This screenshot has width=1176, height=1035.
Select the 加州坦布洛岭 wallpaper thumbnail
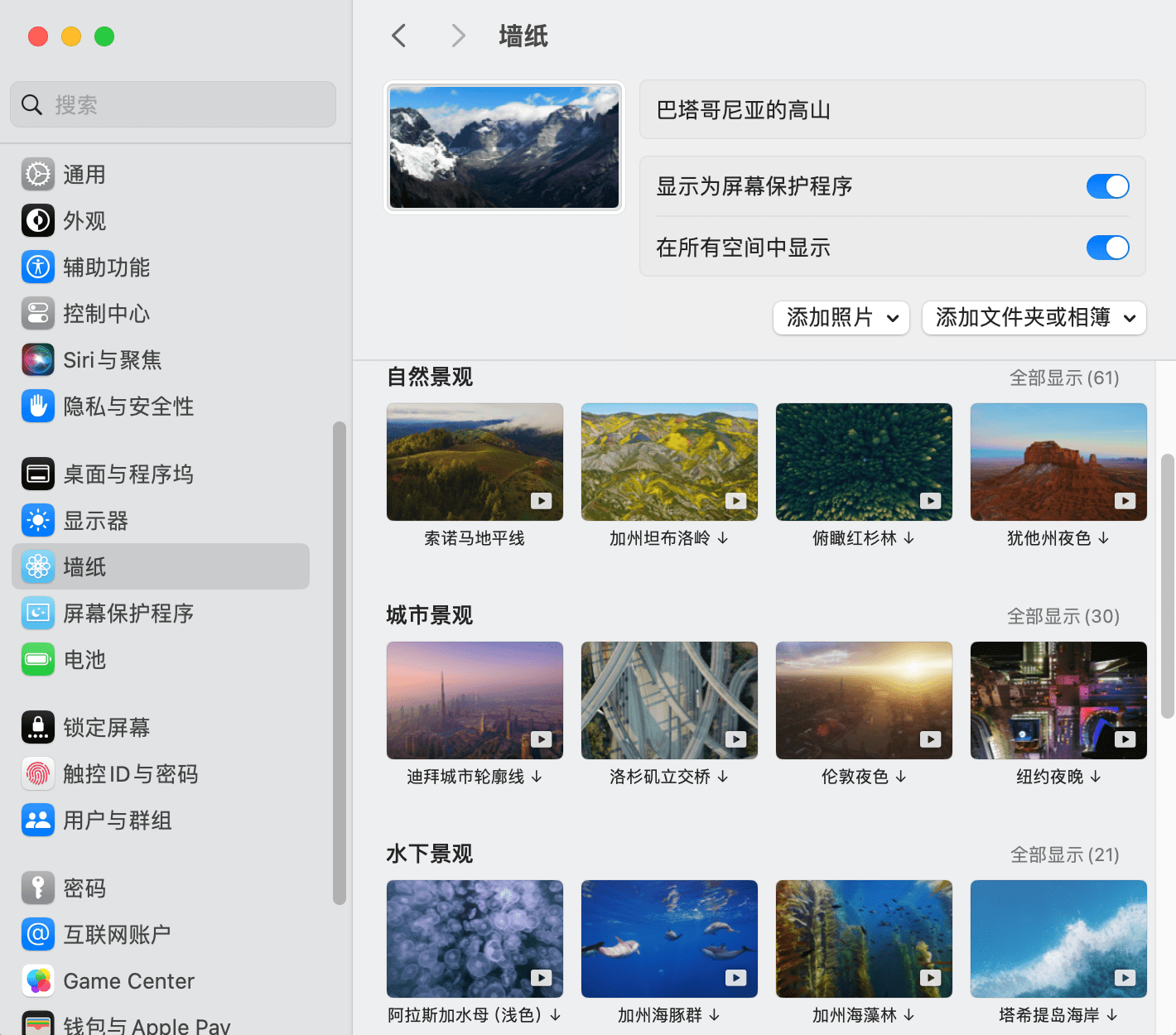(669, 462)
